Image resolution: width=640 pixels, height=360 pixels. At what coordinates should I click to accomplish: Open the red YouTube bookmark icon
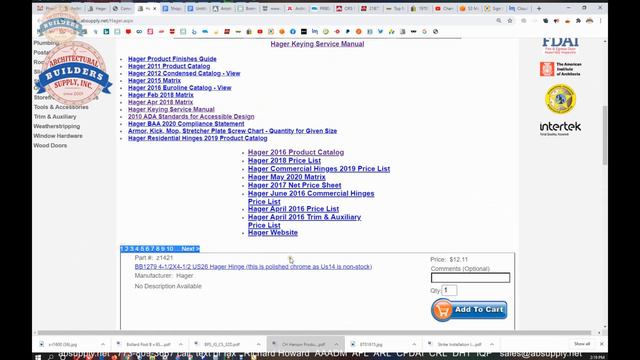pyautogui.click(x=260, y=31)
